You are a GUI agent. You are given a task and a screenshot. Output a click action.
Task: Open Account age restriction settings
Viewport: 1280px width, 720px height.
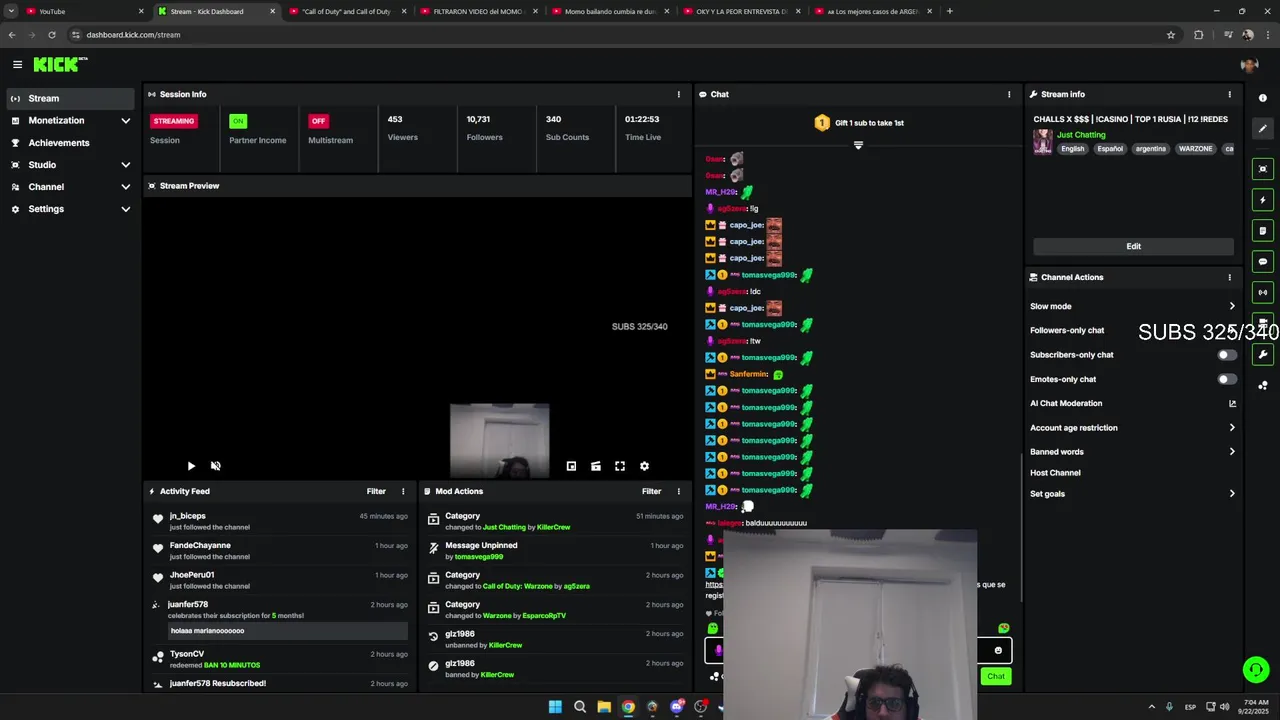click(1133, 428)
